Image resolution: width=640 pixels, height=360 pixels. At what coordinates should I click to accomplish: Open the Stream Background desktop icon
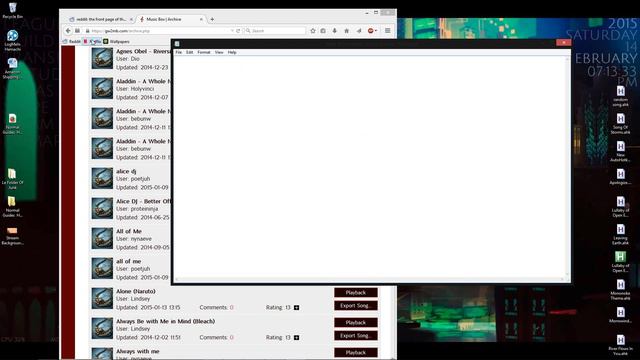[12, 236]
